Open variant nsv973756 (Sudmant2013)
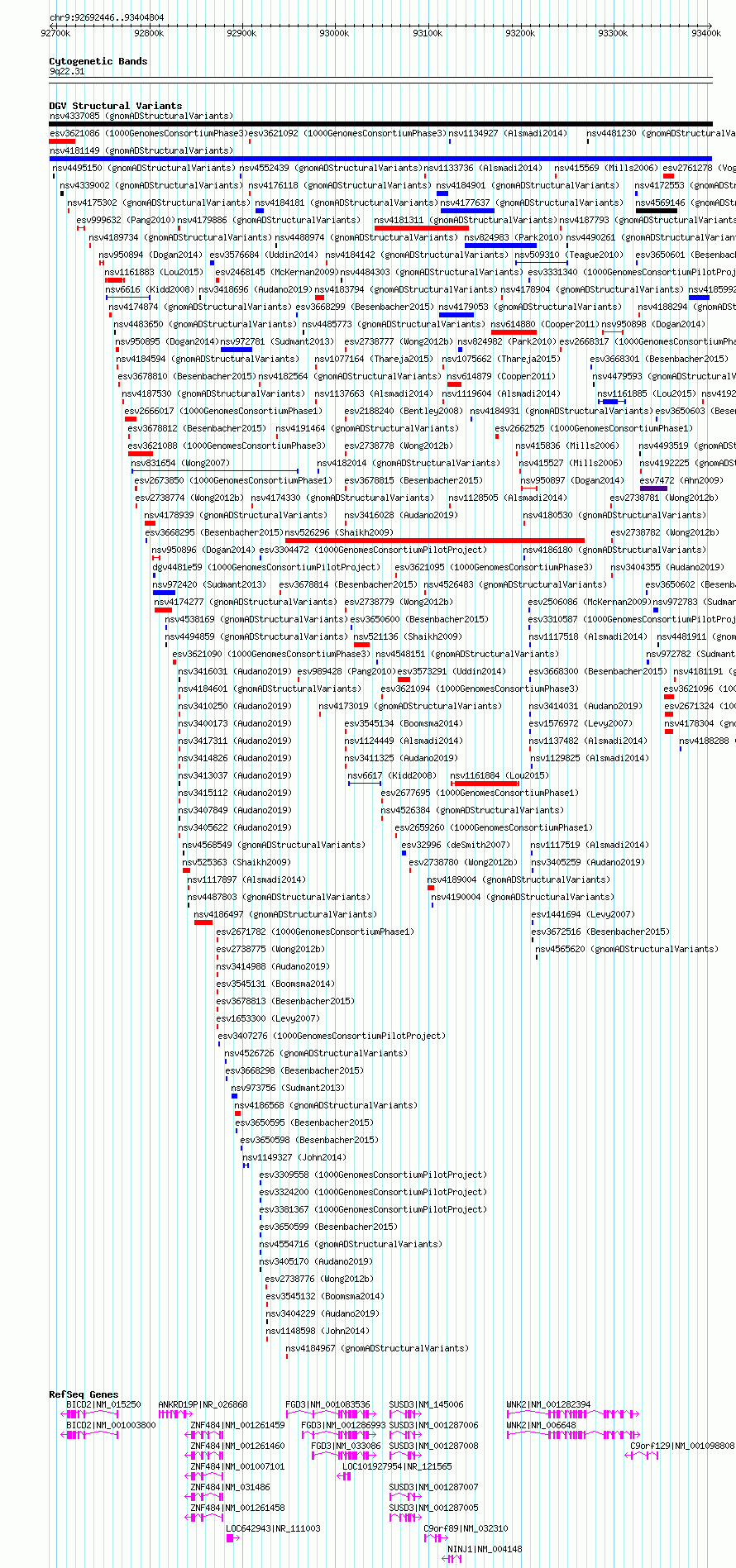736x1568 pixels. (x=288, y=1088)
